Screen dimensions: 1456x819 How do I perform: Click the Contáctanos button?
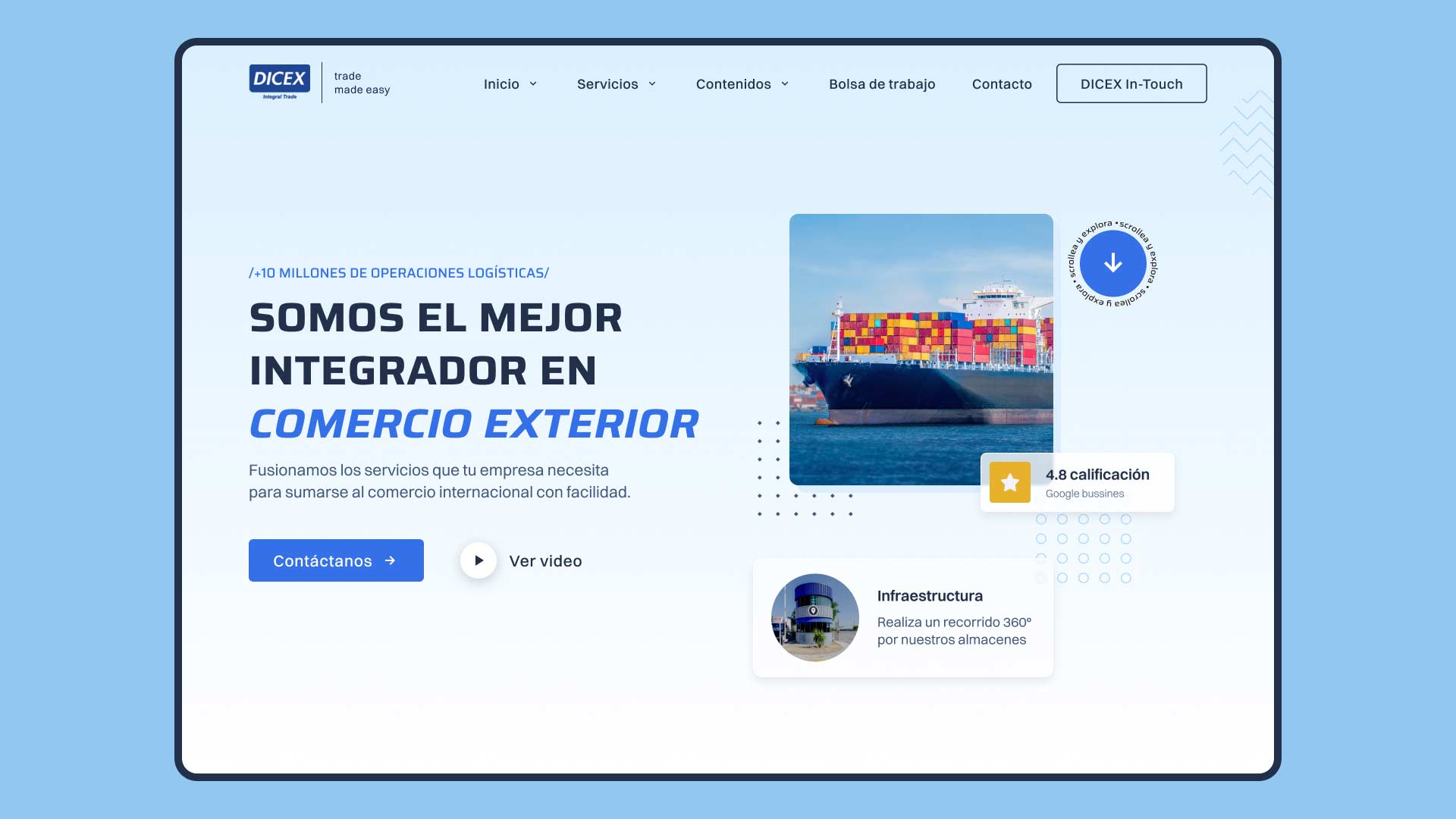(336, 560)
